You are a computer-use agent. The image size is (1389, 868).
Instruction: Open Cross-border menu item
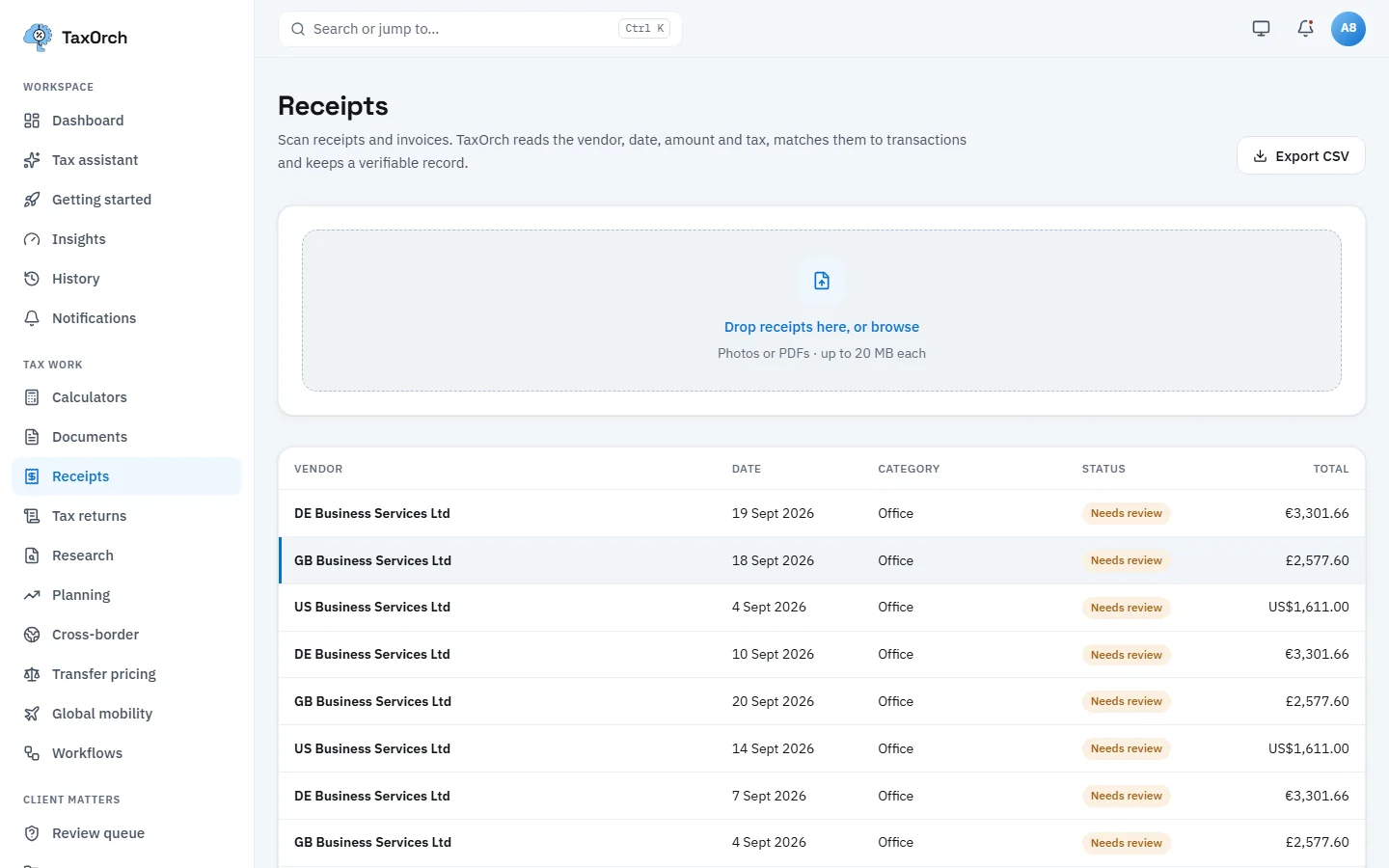(126, 635)
